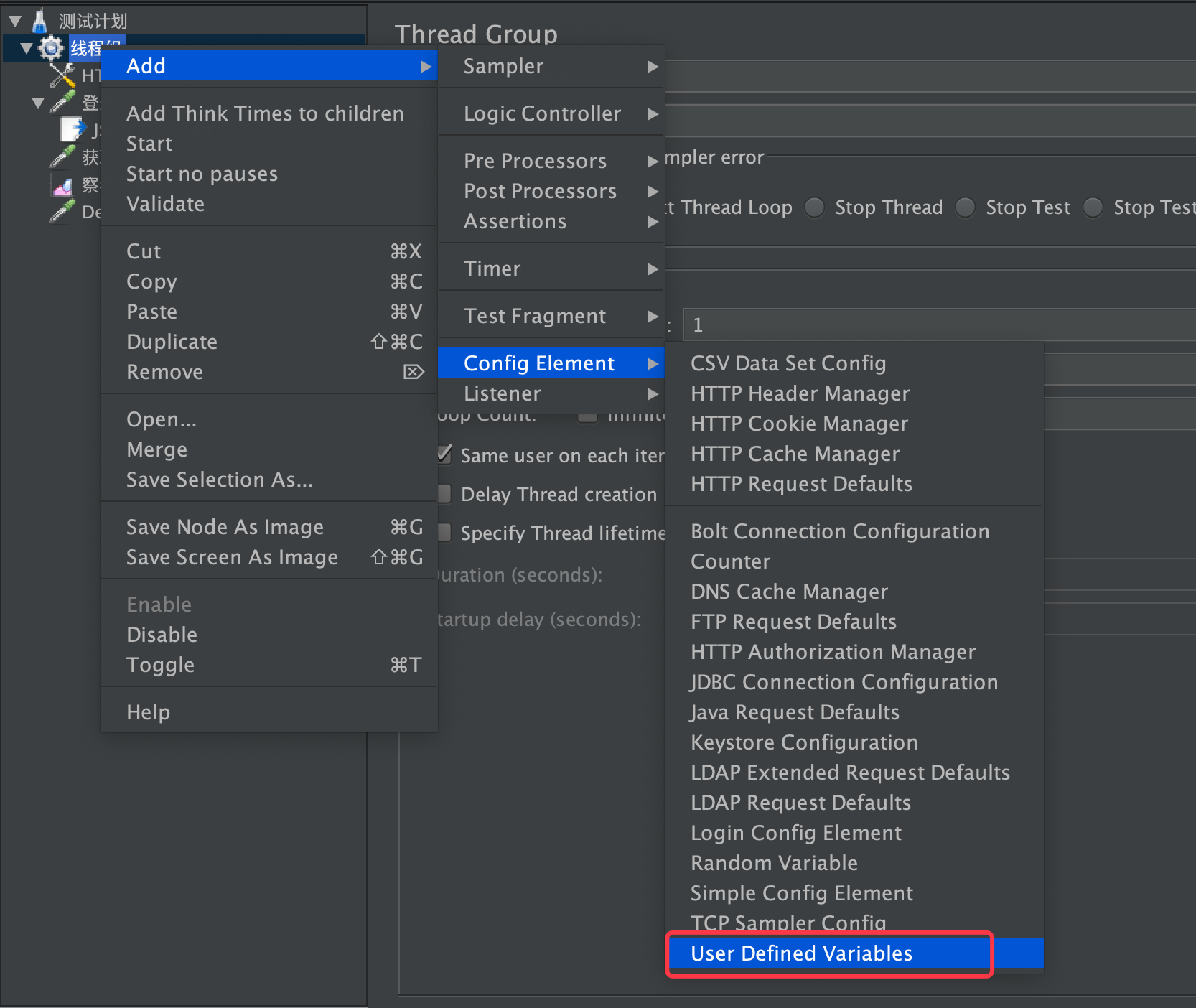The height and width of the screenshot is (1008, 1196).
Task: Choose Duplicate from context menu
Action: point(269,342)
